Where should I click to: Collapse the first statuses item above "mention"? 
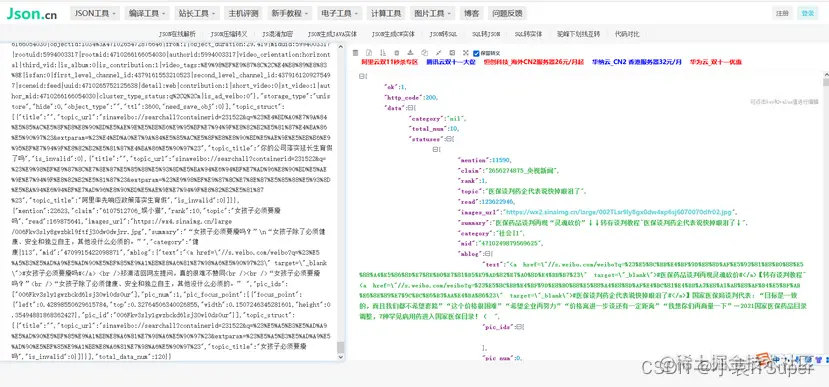435,150
